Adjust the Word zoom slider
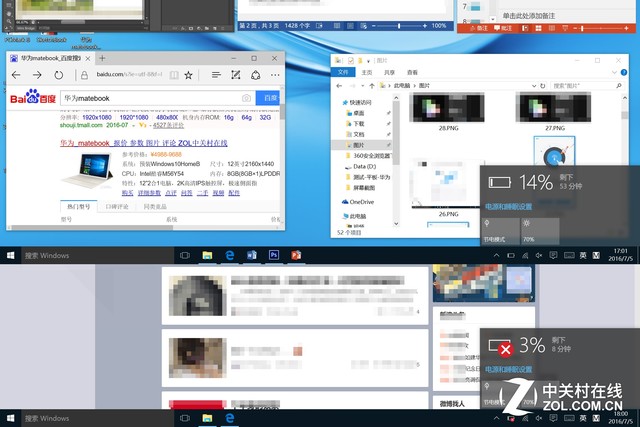Viewport: 640px width, 427px height. pos(399,26)
